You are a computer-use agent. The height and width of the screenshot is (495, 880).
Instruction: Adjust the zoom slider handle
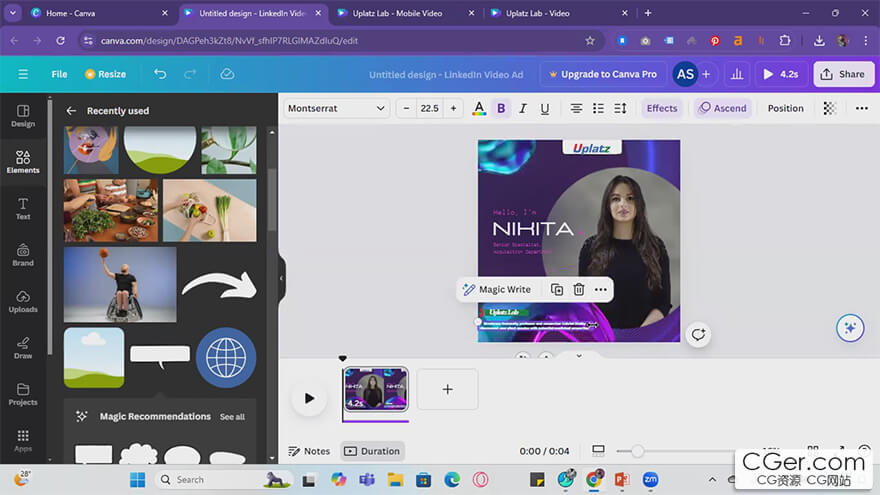[637, 451]
